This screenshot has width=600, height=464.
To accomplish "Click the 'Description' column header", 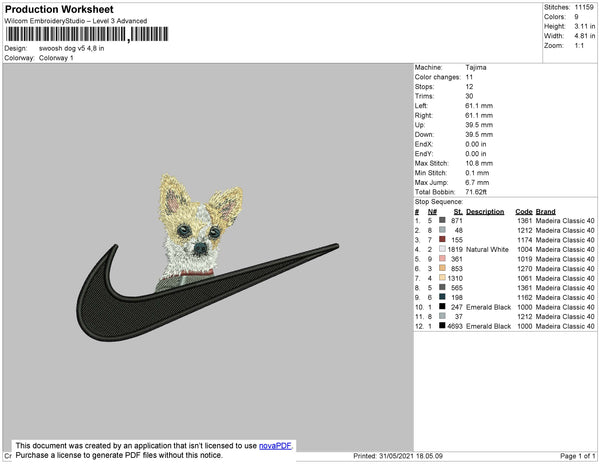I will tap(485, 212).
